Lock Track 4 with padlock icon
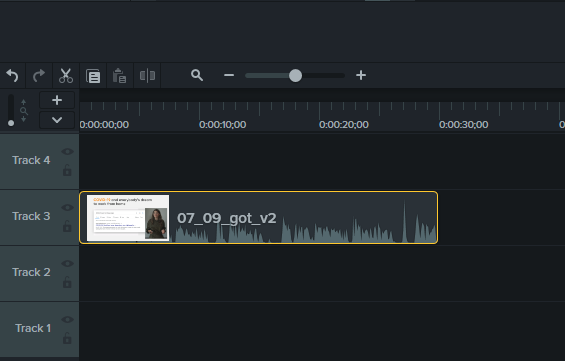Image resolution: width=565 pixels, height=361 pixels. click(67, 170)
